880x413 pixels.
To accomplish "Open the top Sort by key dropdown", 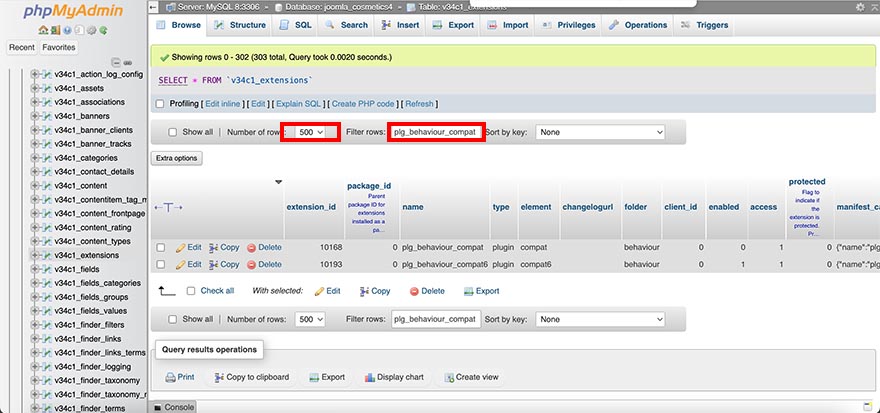I will (600, 132).
